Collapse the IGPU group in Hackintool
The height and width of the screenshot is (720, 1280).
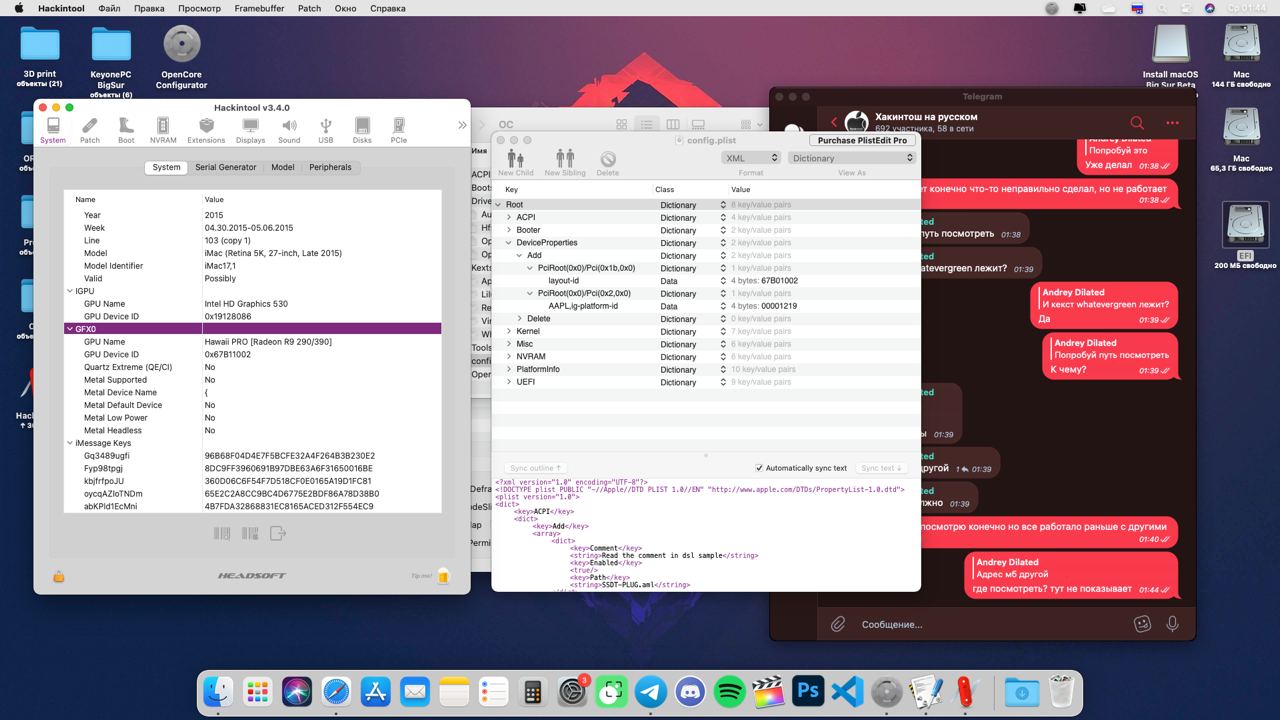70,291
